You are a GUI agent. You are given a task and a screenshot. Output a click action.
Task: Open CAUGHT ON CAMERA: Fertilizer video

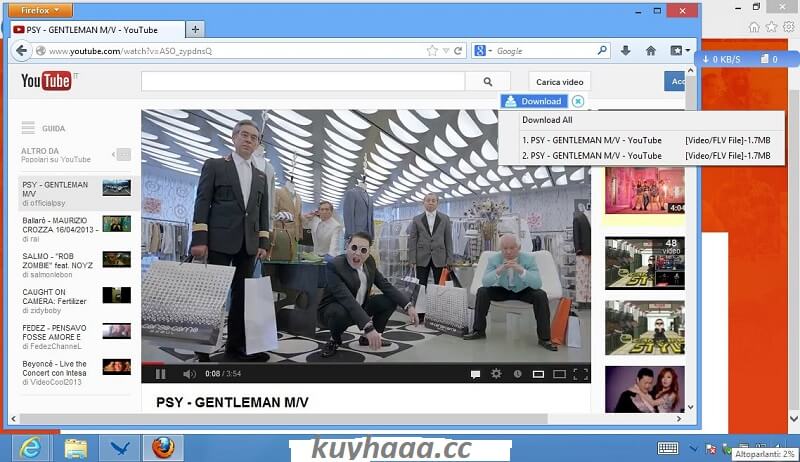pyautogui.click(x=77, y=301)
